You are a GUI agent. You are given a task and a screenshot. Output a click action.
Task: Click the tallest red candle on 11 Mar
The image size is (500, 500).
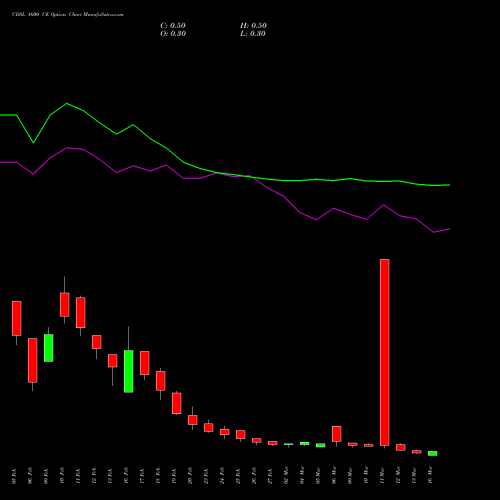pyautogui.click(x=385, y=352)
